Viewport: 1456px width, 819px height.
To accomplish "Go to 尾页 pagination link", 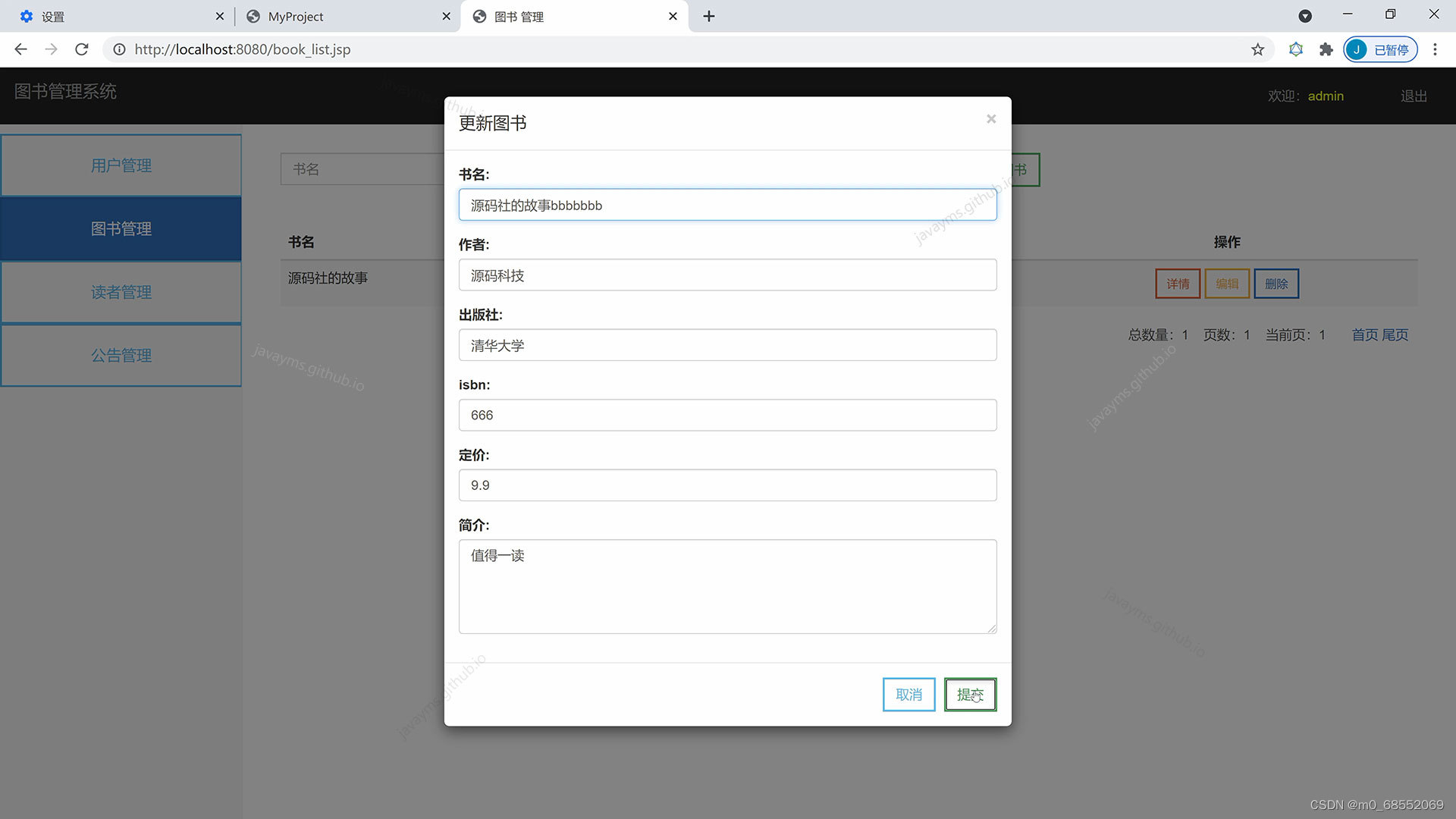I will click(x=1395, y=334).
